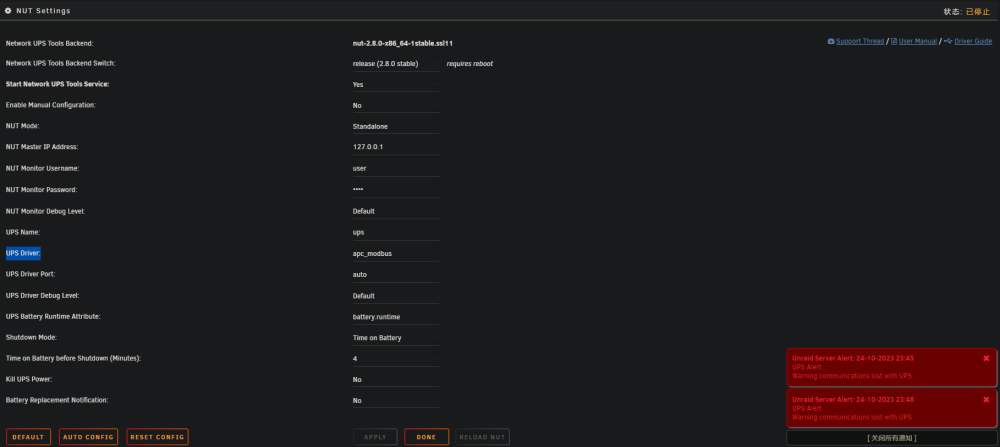The height and width of the screenshot is (447, 1000).
Task: Click the close all notifications button
Action: pyautogui.click(x=892, y=438)
